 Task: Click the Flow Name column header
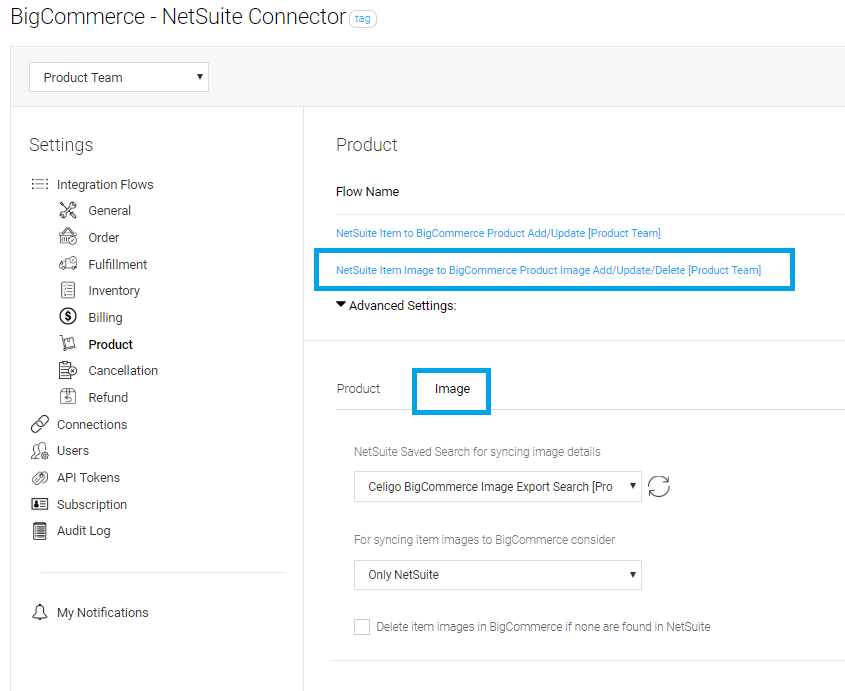click(x=368, y=191)
